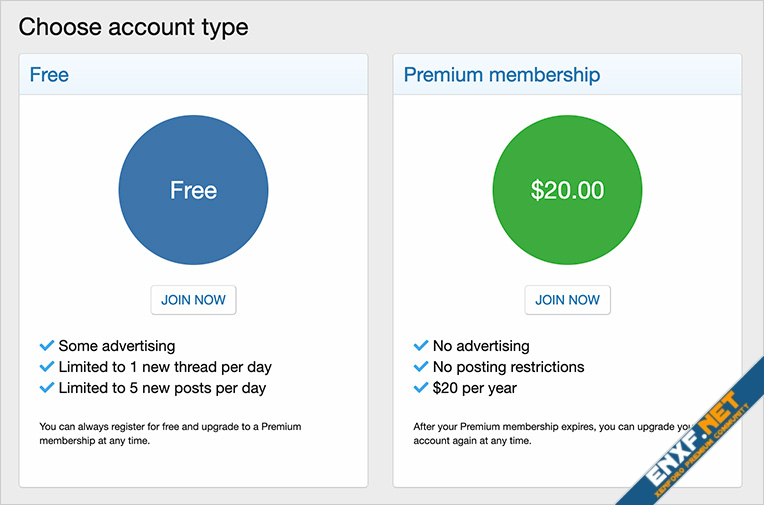Select the Premium membership panel header

[x=567, y=75]
